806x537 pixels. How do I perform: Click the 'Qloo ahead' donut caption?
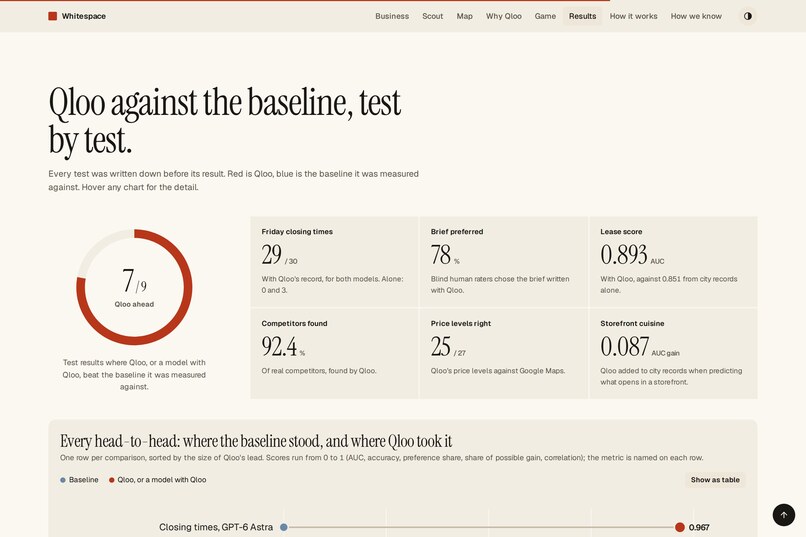coord(134,304)
